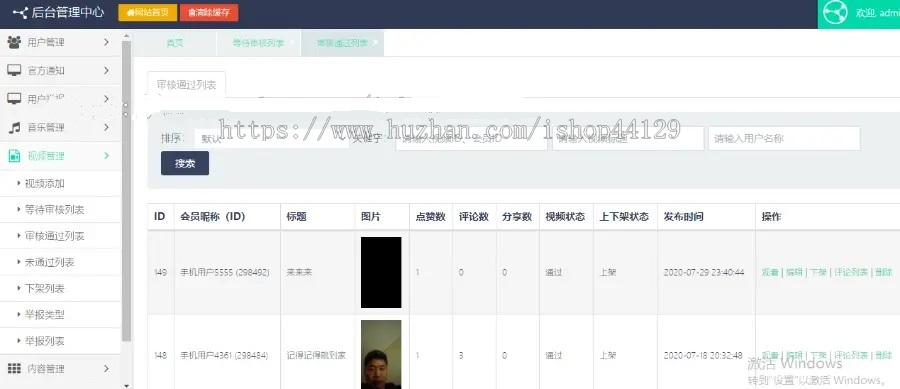900x389 pixels.
Task: Open 举报类型 in the sidebar
Action: pyautogui.click(x=45, y=315)
